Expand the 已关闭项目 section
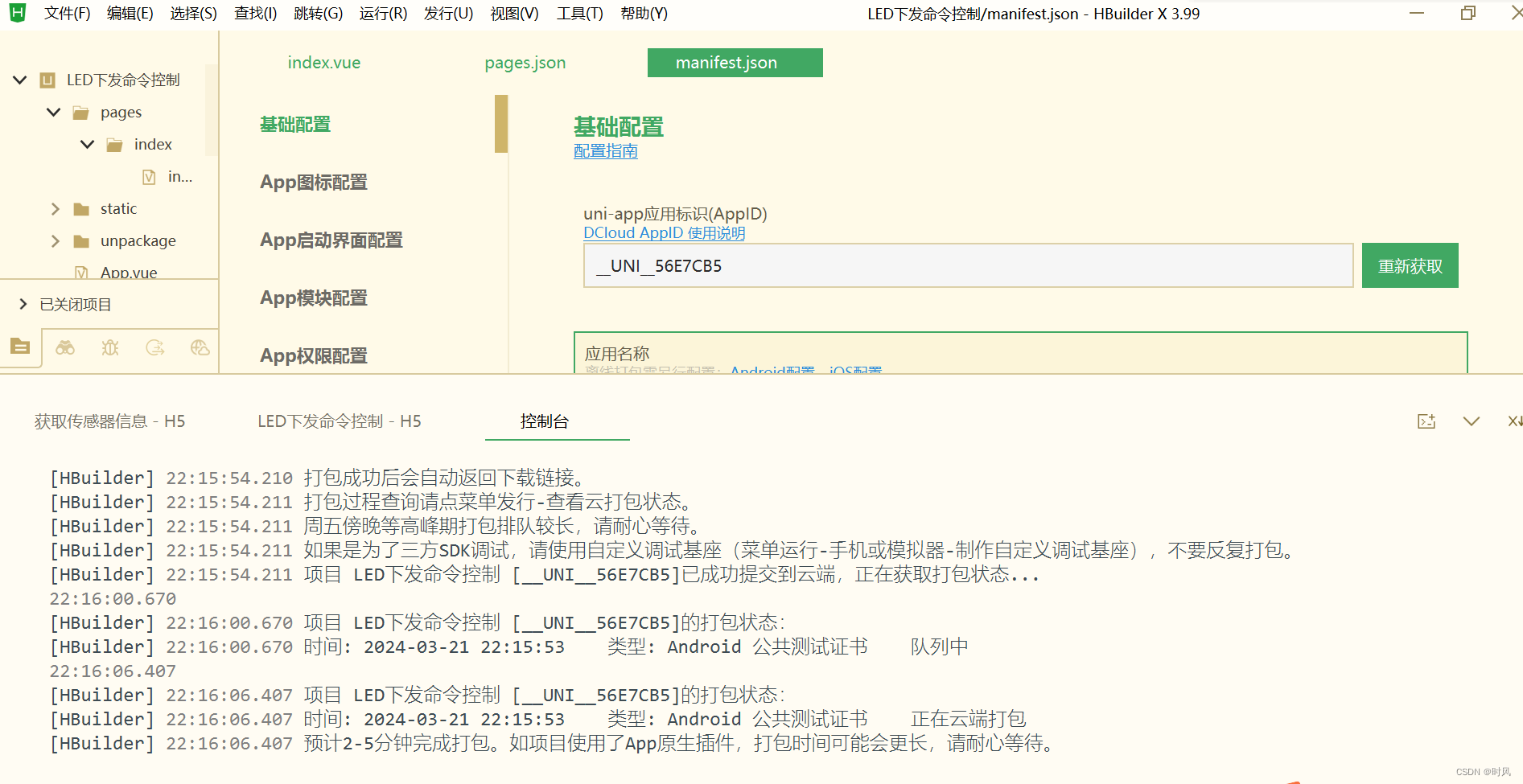This screenshot has width=1523, height=784. tap(22, 304)
